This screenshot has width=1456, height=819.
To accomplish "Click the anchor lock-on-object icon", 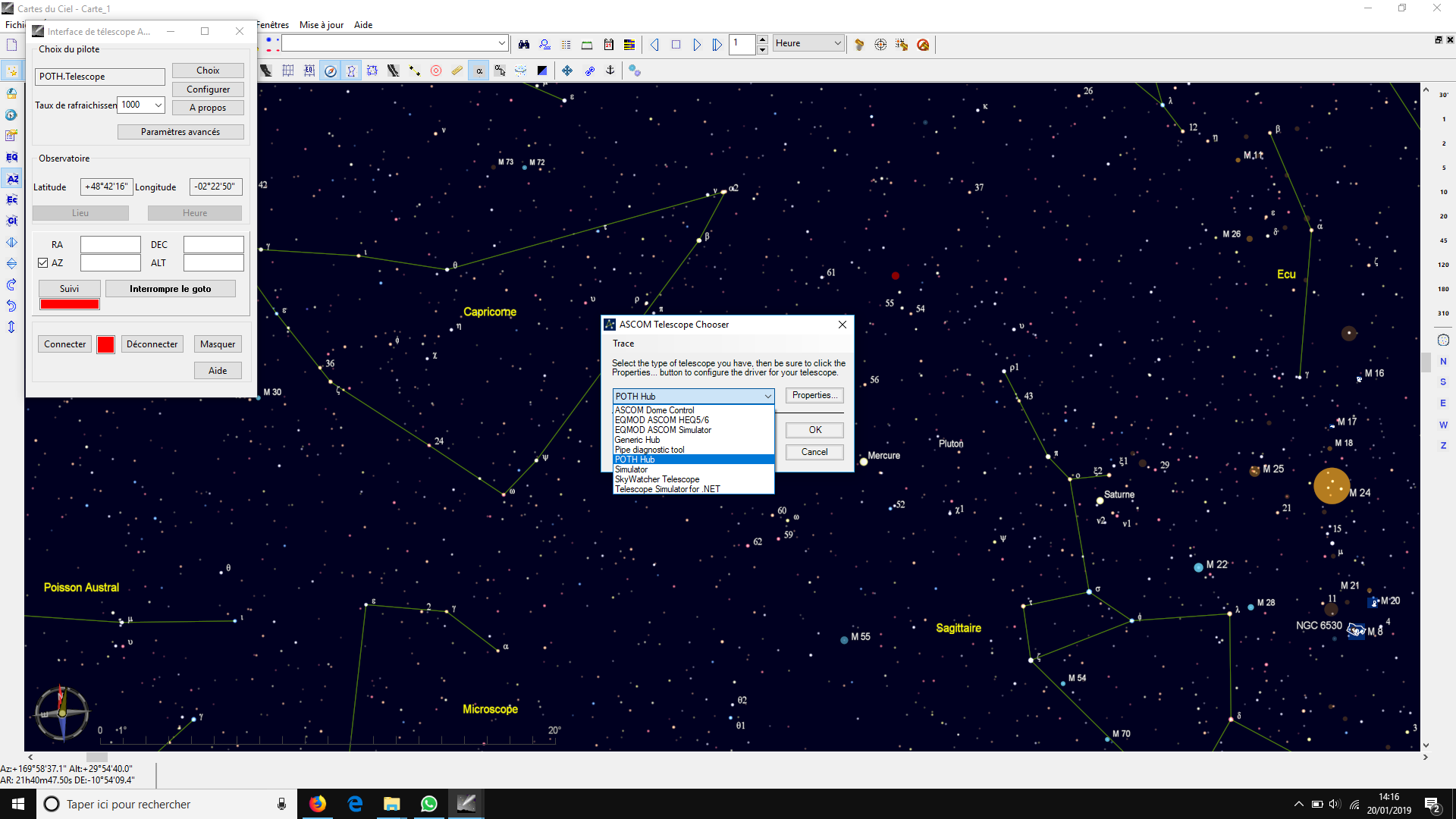I will point(610,71).
